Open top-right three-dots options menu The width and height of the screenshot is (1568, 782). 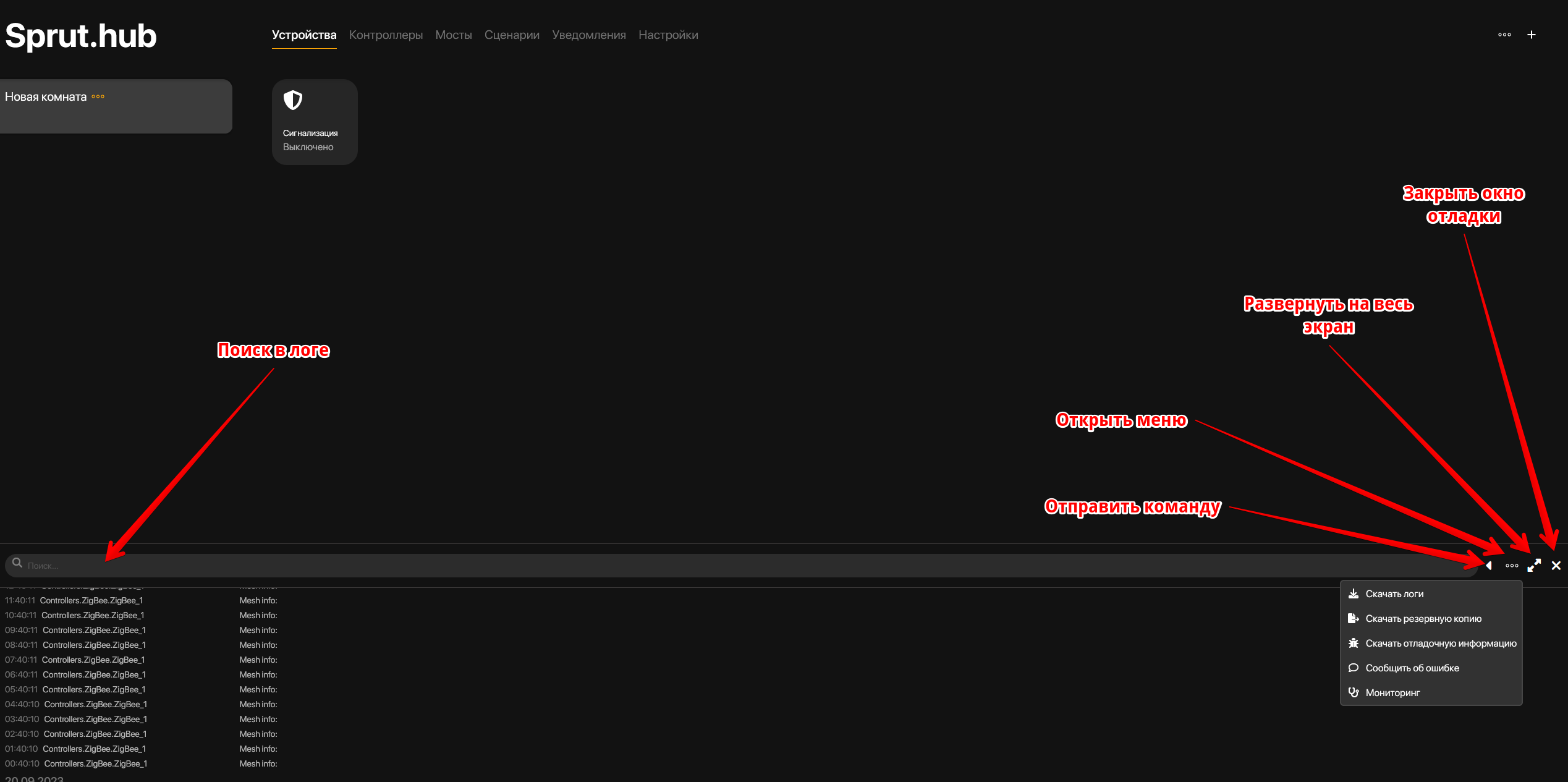click(x=1504, y=35)
